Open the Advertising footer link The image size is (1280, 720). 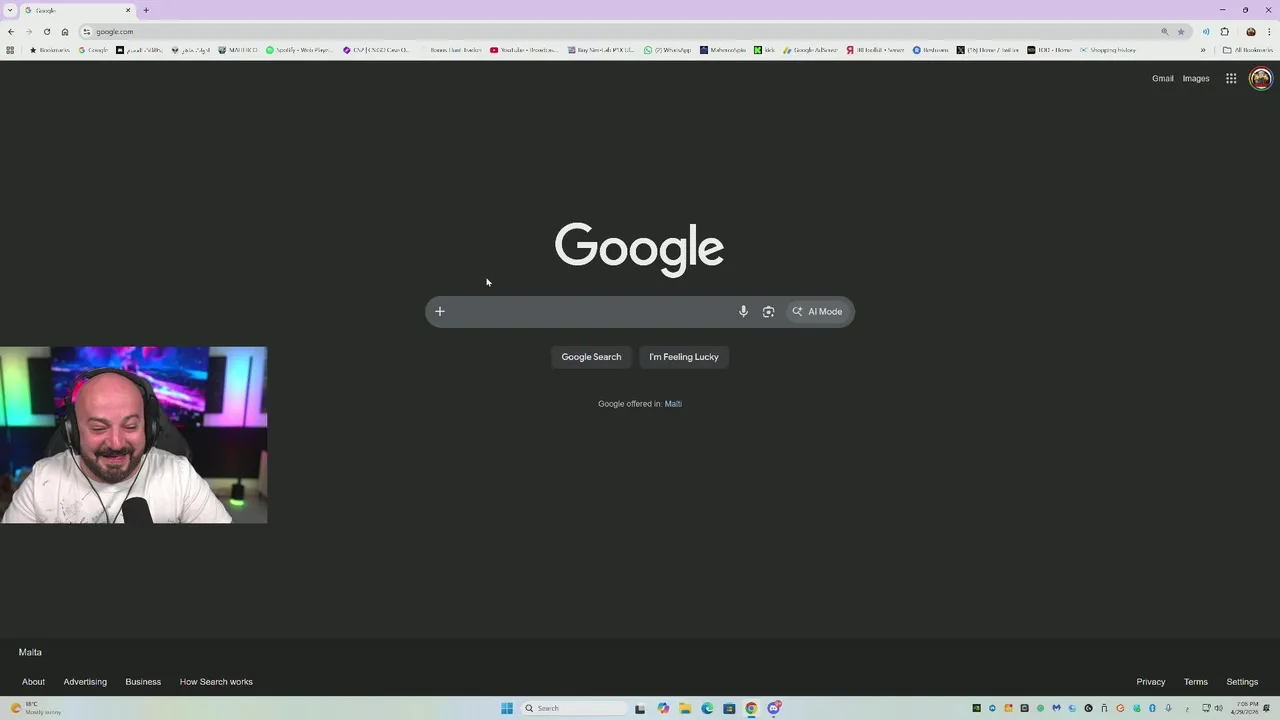point(85,682)
